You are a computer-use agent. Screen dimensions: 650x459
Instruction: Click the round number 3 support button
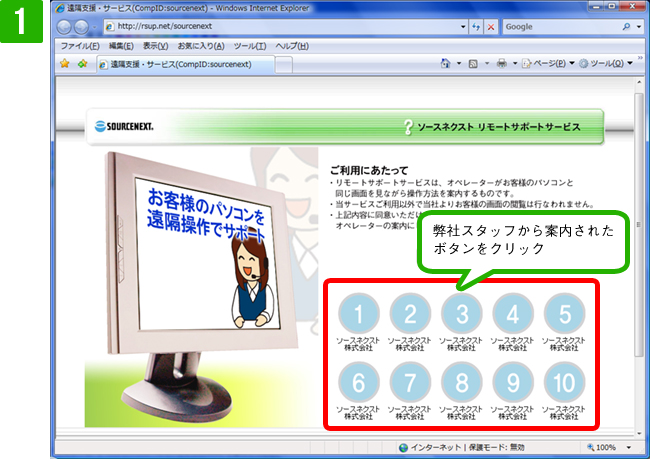pyautogui.click(x=461, y=314)
